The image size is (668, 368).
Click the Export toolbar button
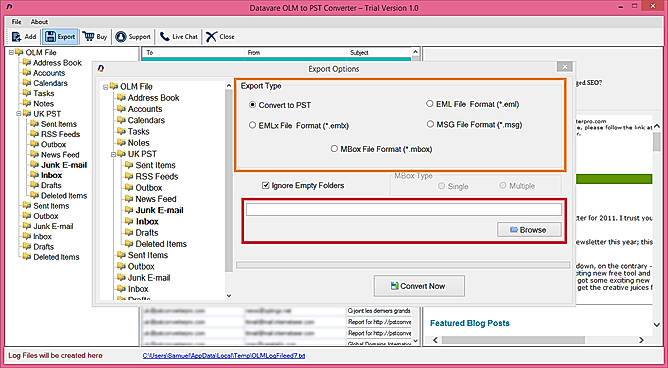click(60, 37)
